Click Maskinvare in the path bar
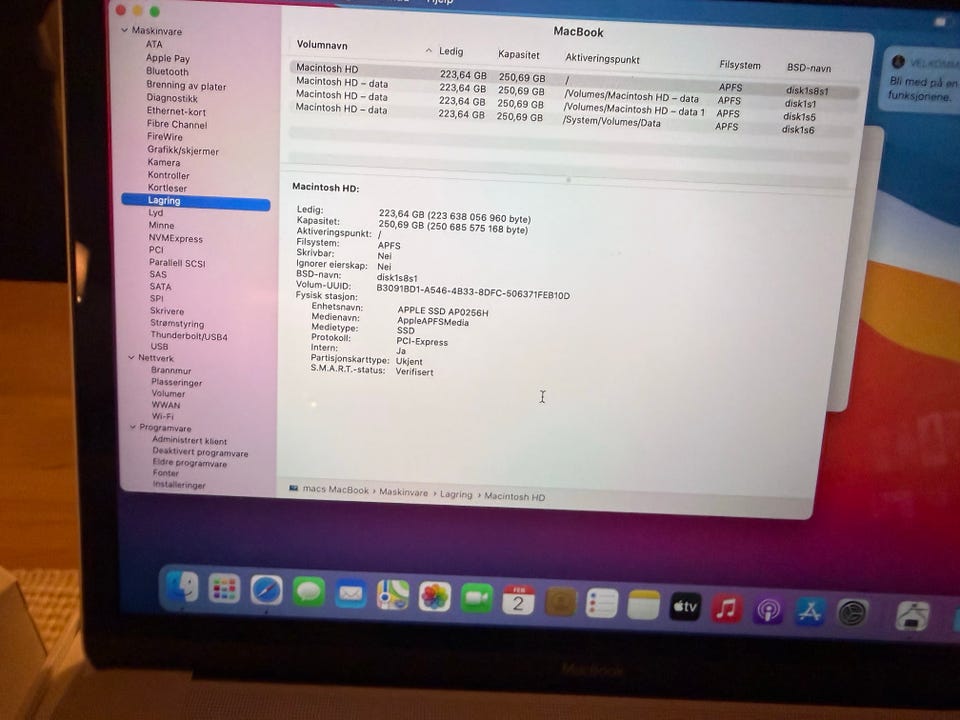Image resolution: width=960 pixels, height=720 pixels. tap(403, 492)
